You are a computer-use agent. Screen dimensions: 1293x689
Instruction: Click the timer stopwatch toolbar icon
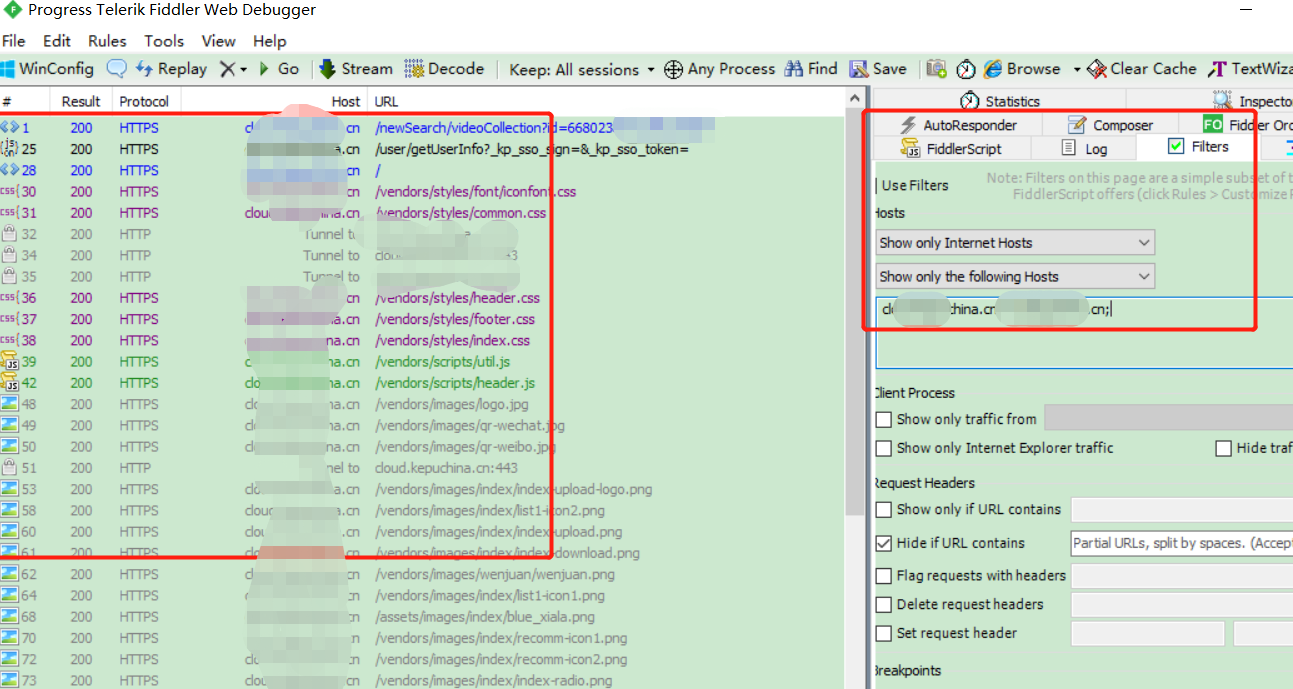[966, 69]
